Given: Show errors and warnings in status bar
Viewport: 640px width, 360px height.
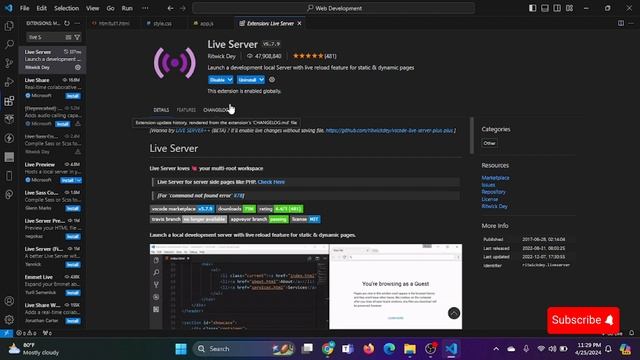Looking at the screenshot, I should click(x=26, y=333).
